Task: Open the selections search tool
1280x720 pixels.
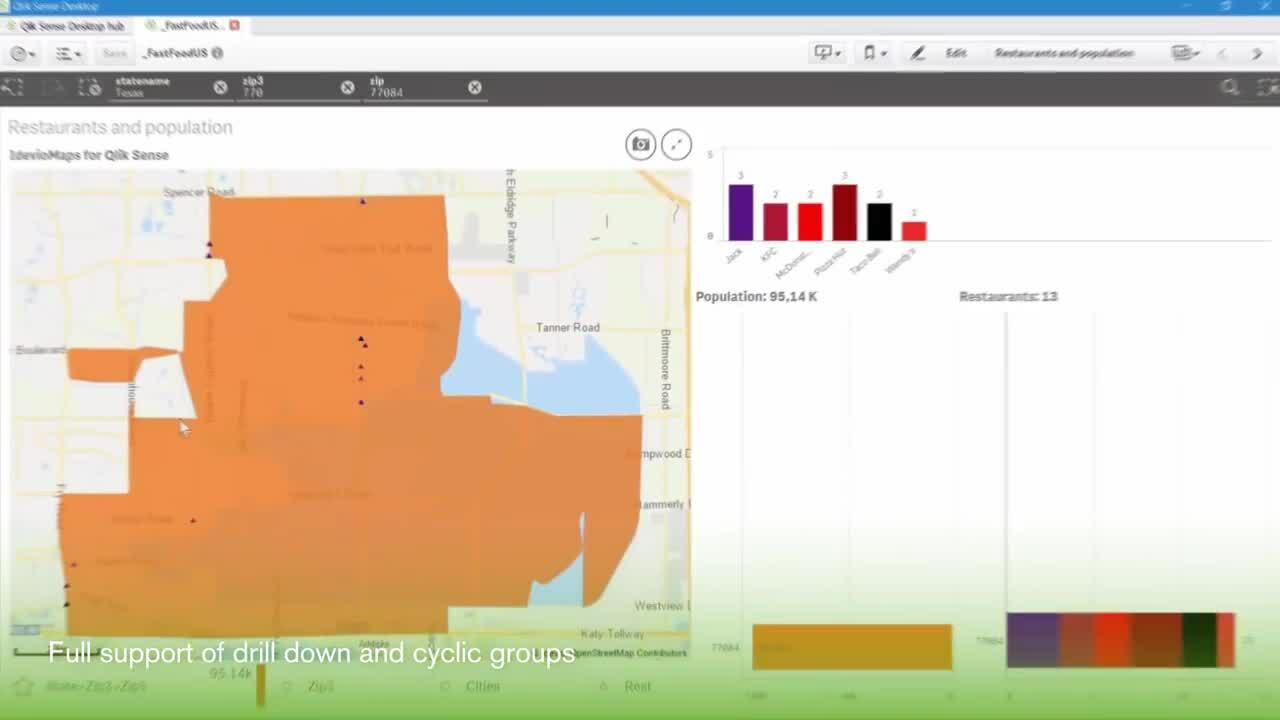Action: (x=1230, y=88)
